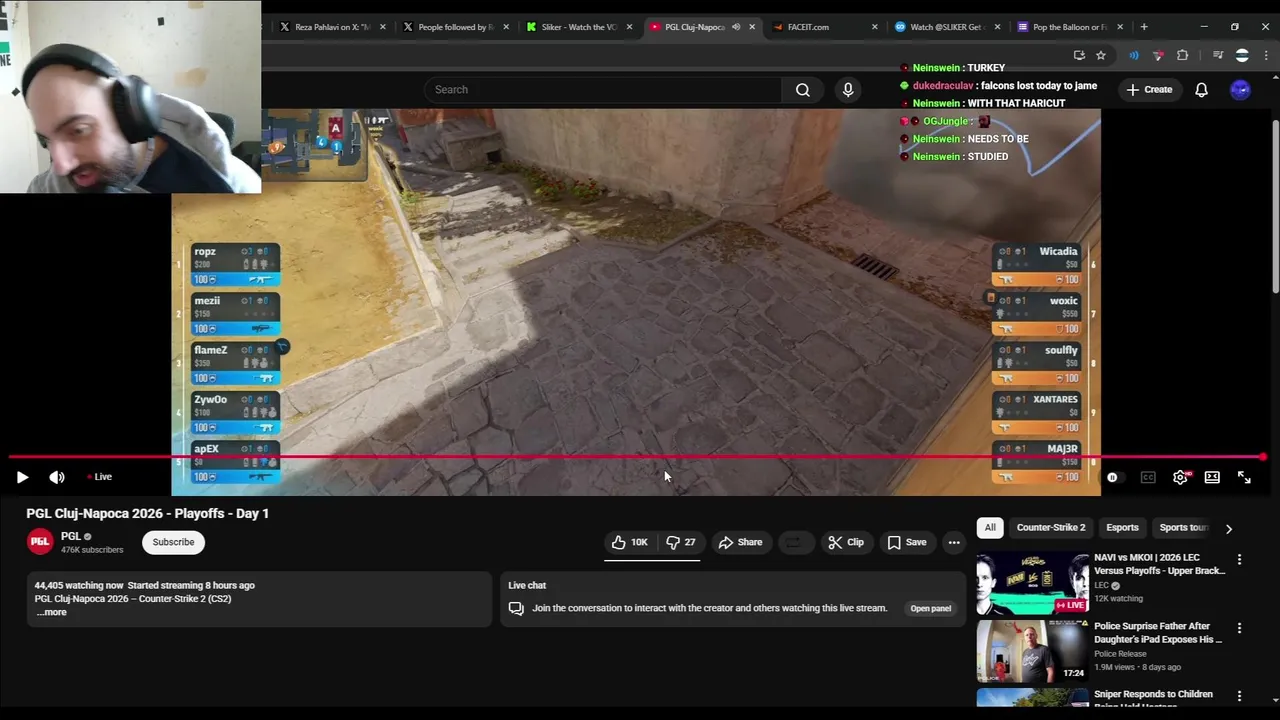Select the All filter chip
The image size is (1280, 720).
pos(990,528)
